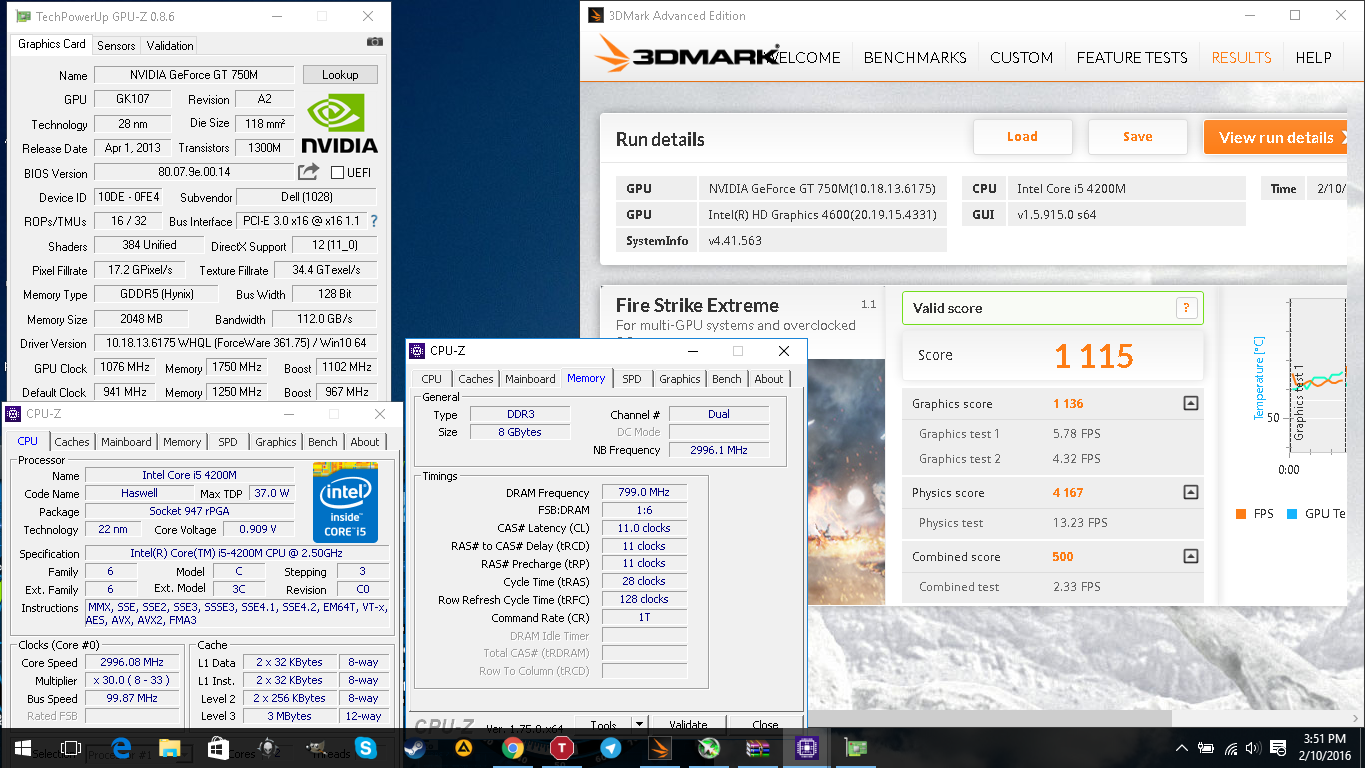Click the battery power tray icon
1365x768 pixels.
point(1207,748)
